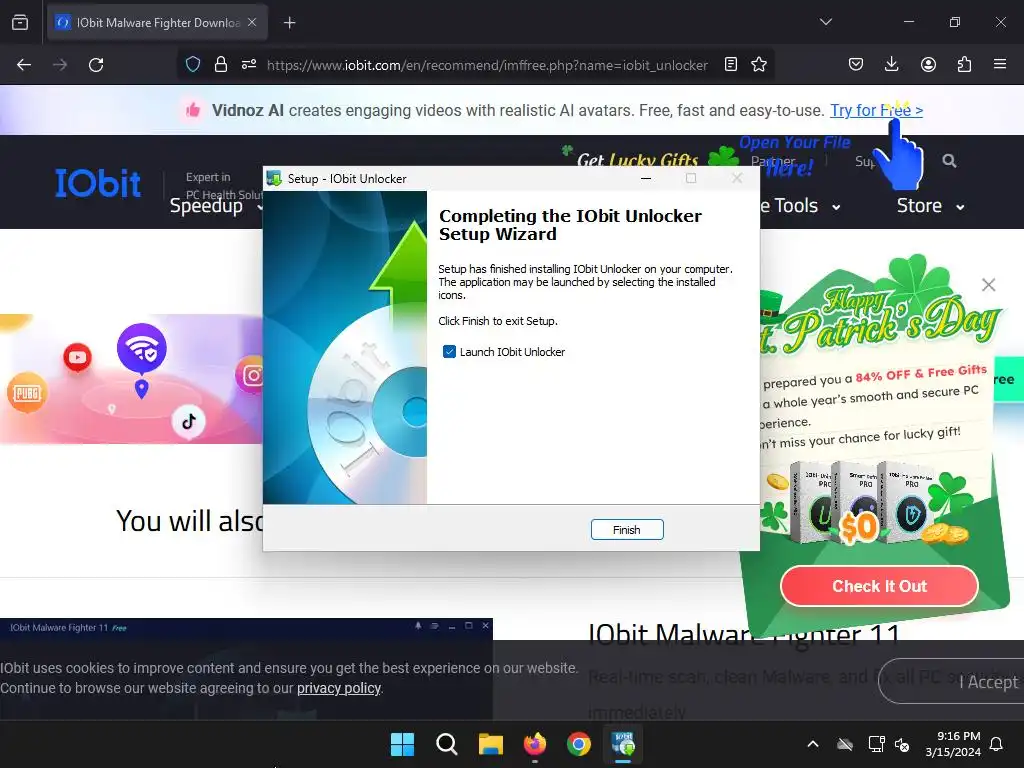The image size is (1024, 768).
Task: Click I Accept on the cookie banner
Action: click(x=988, y=682)
